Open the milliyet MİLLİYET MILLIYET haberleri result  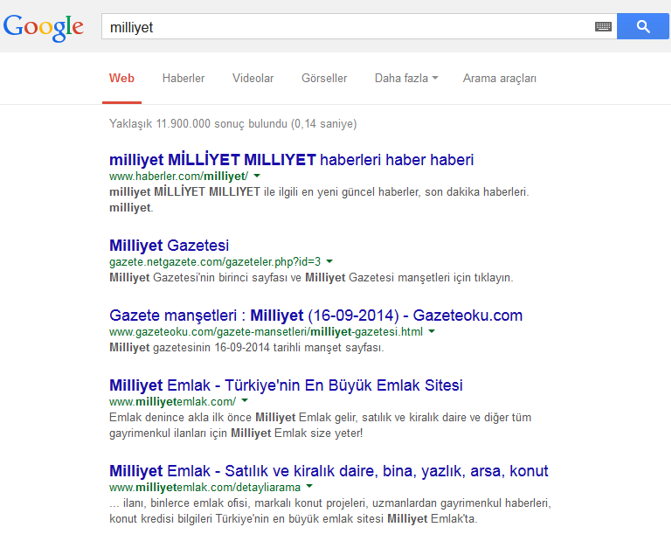291,160
